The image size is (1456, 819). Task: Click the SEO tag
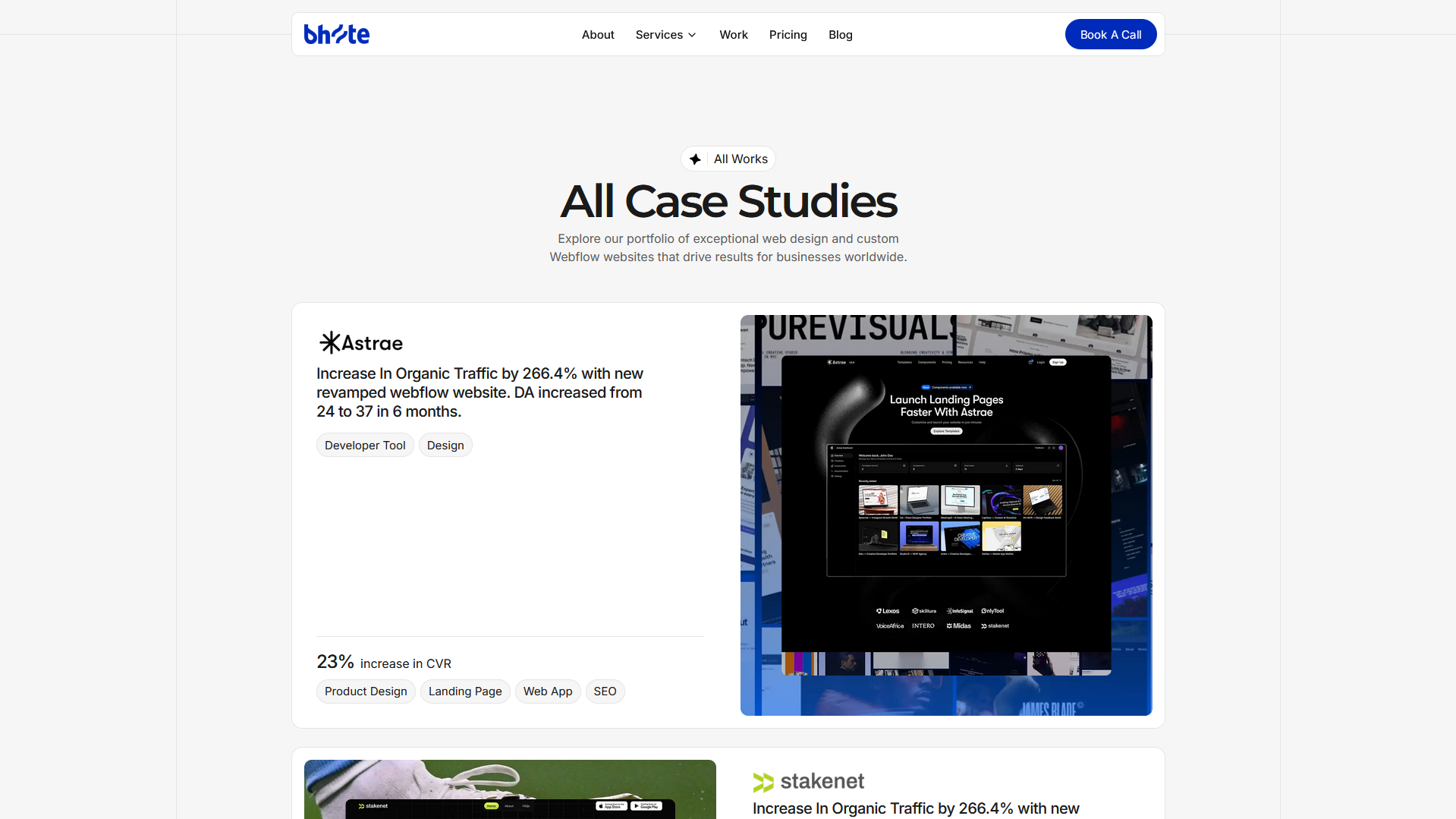(x=605, y=691)
